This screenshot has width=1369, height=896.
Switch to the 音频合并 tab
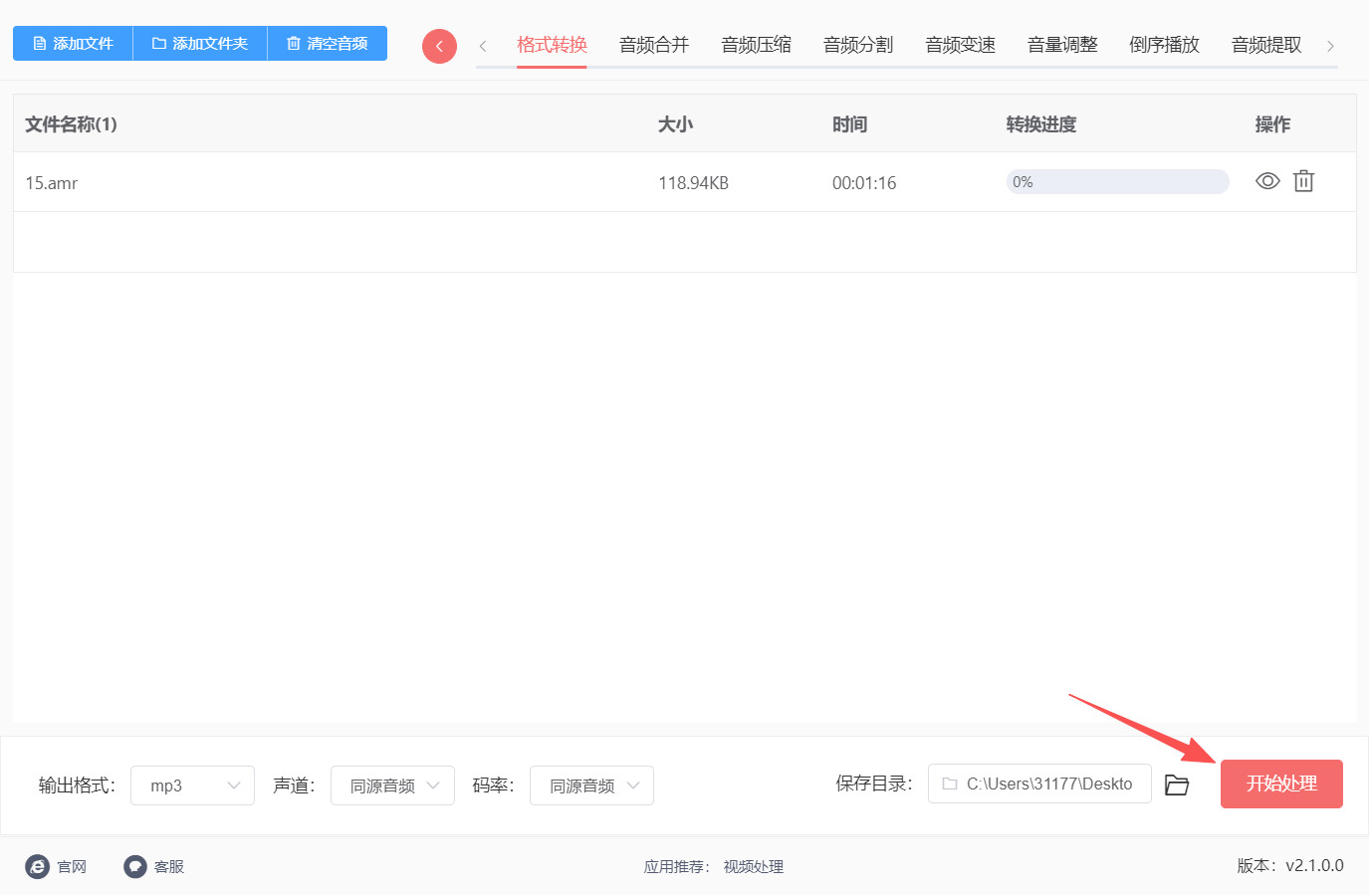coord(654,45)
